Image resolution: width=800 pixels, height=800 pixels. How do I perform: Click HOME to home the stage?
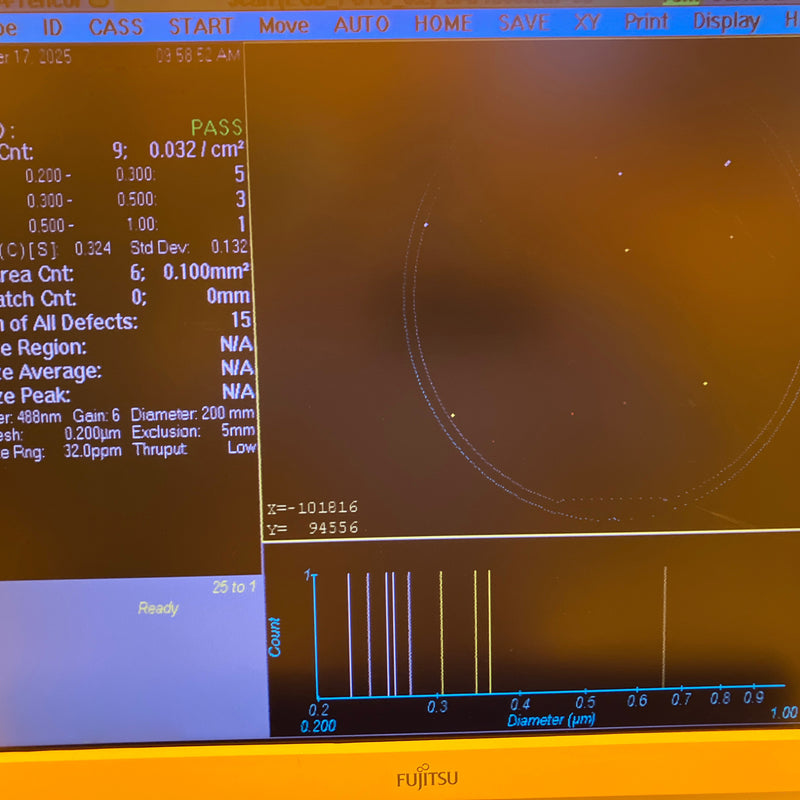[x=443, y=25]
